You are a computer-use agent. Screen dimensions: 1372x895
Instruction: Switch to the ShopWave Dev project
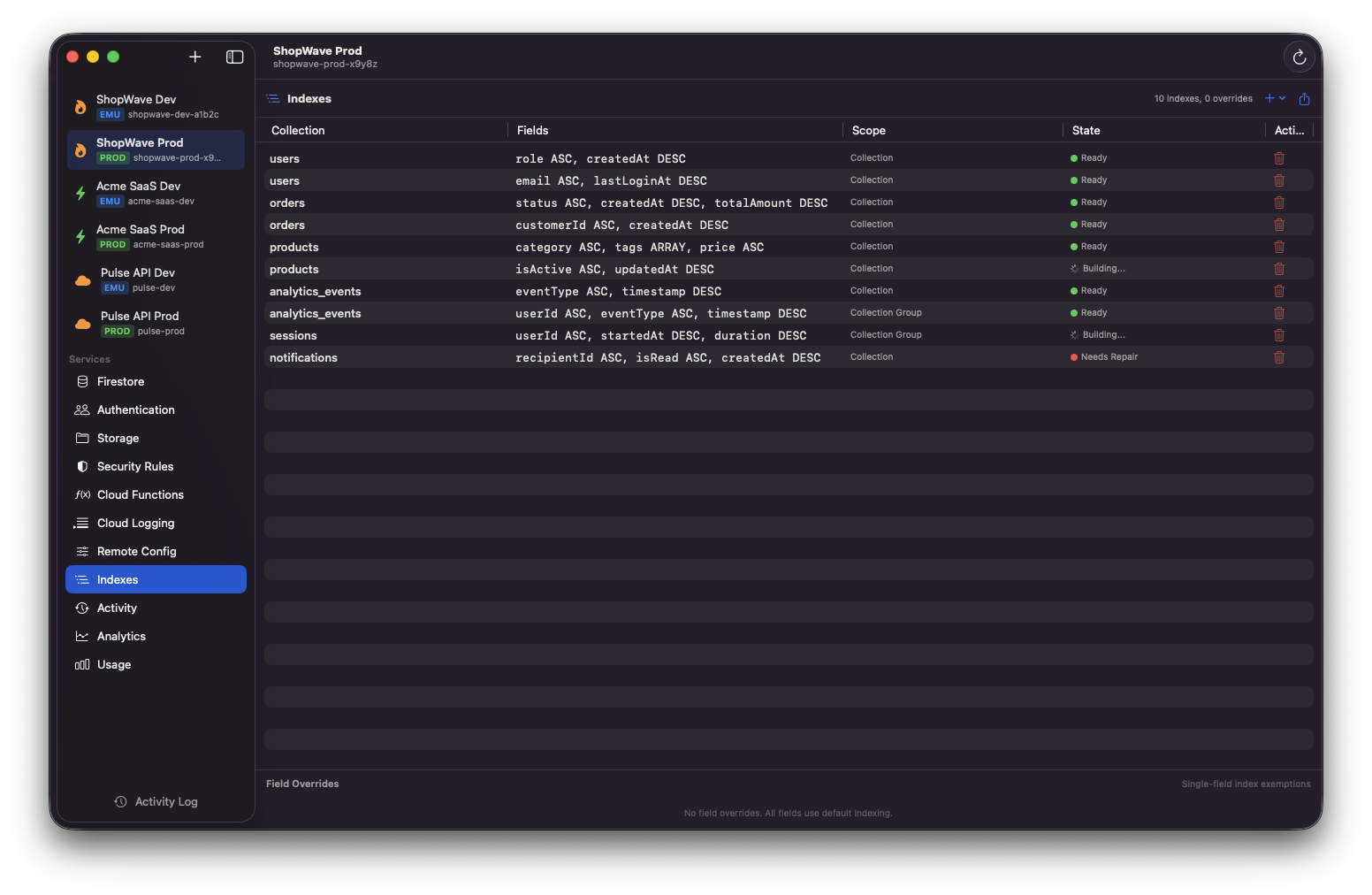[156, 106]
